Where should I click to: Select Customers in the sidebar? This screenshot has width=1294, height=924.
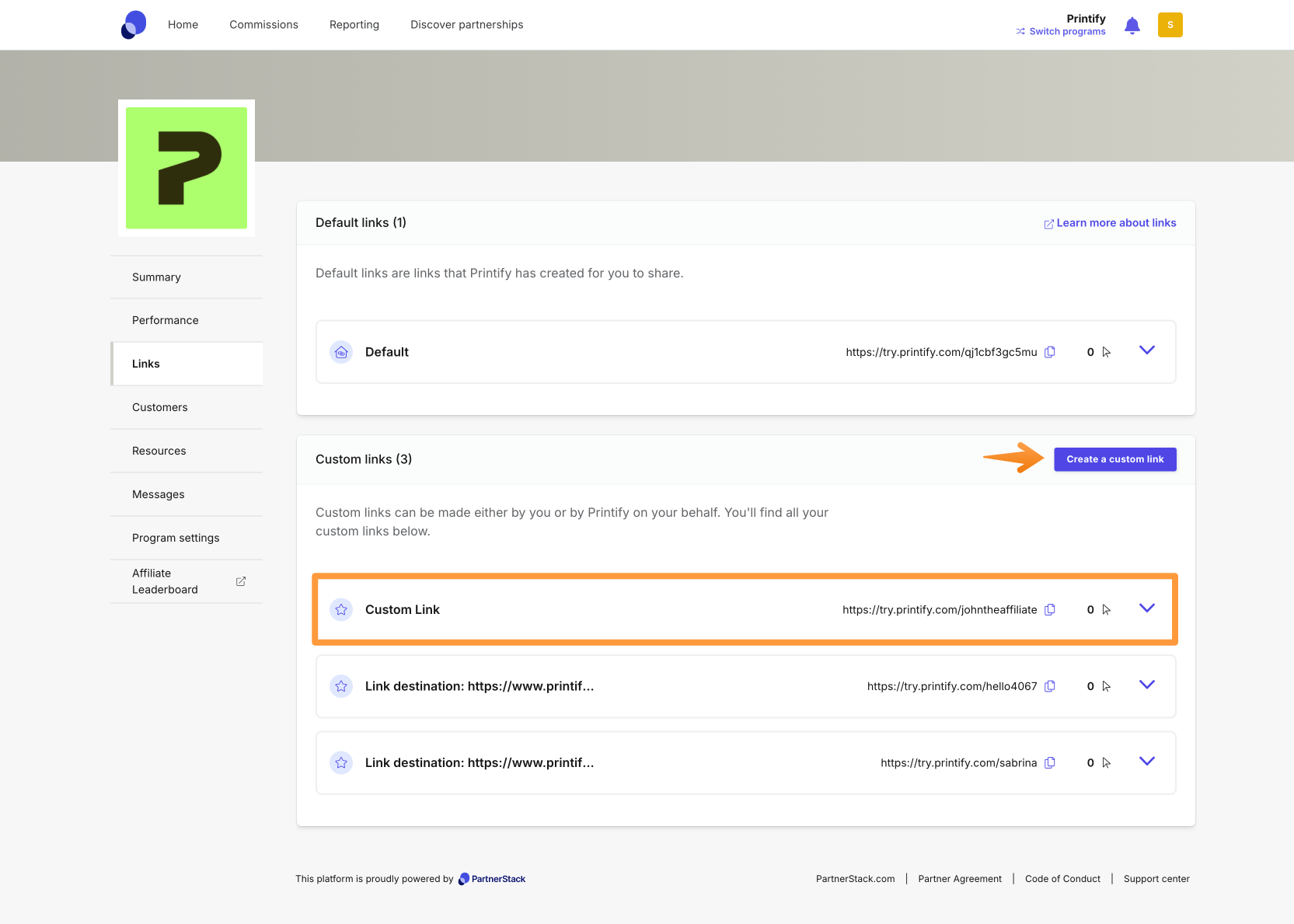click(187, 407)
